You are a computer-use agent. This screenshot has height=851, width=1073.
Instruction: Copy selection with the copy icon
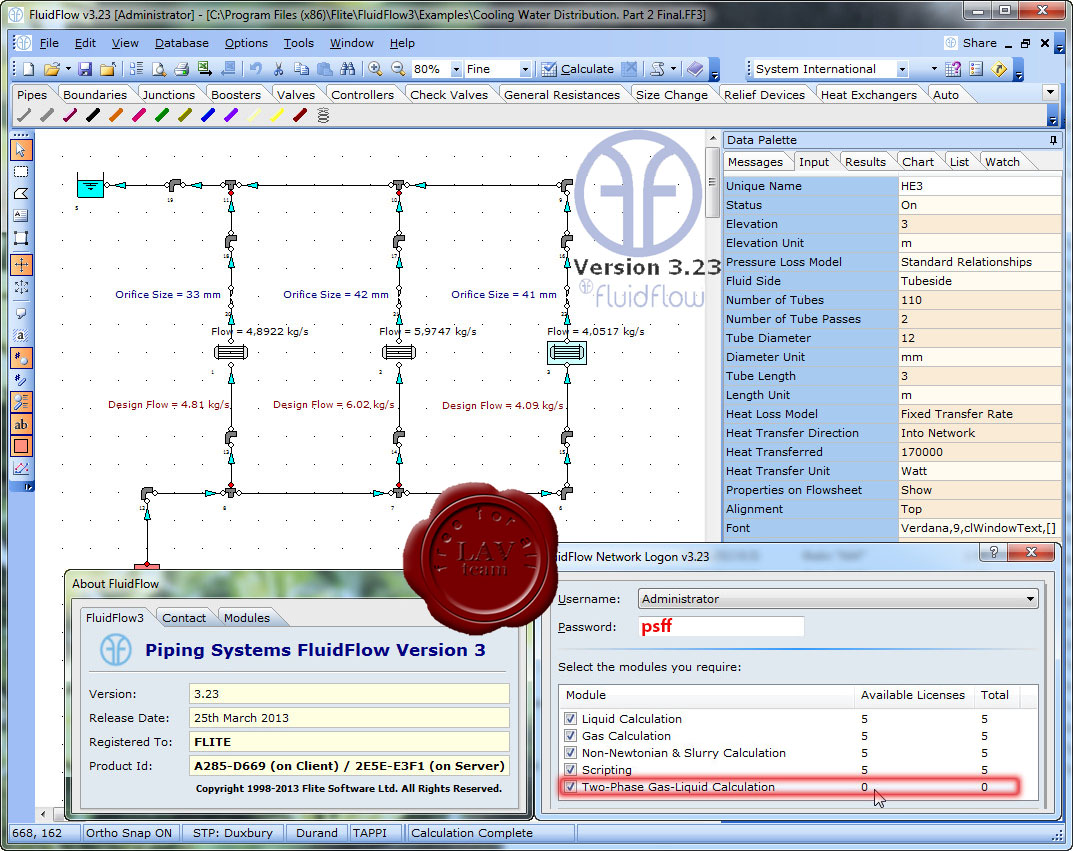(x=301, y=69)
